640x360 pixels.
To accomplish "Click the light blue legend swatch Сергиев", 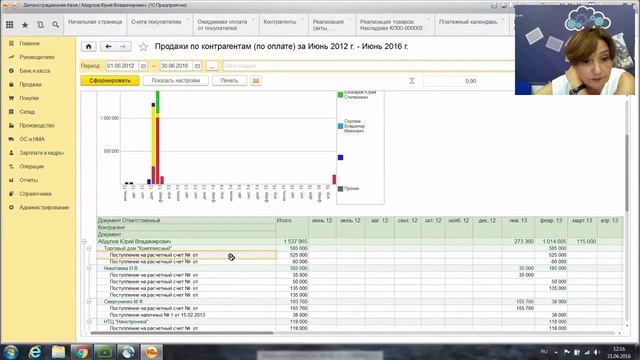I will click(340, 126).
